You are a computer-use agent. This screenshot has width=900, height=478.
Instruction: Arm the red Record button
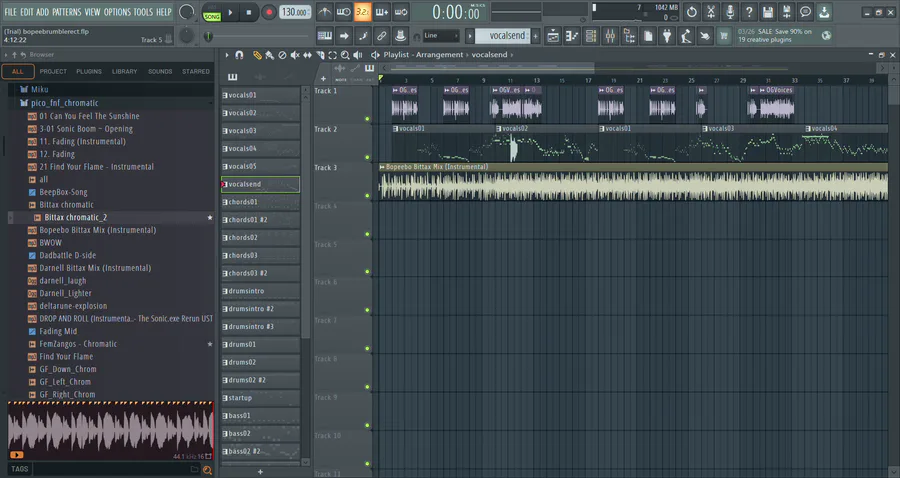268,12
